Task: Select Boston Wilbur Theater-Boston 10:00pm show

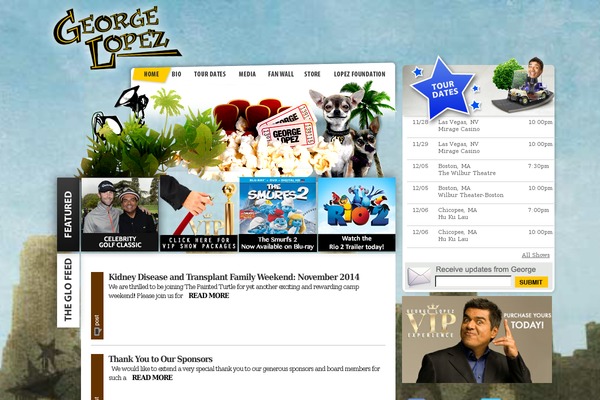Action: 481,192
